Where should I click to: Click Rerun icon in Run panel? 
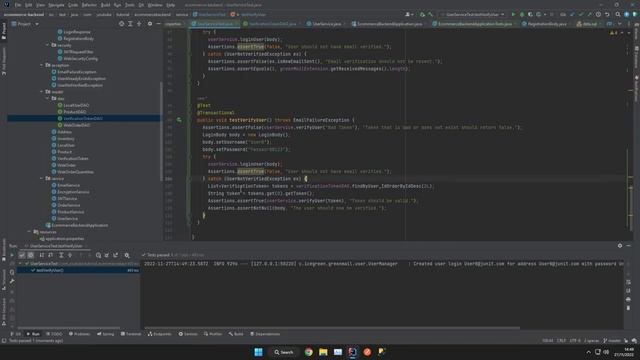click(x=12, y=255)
